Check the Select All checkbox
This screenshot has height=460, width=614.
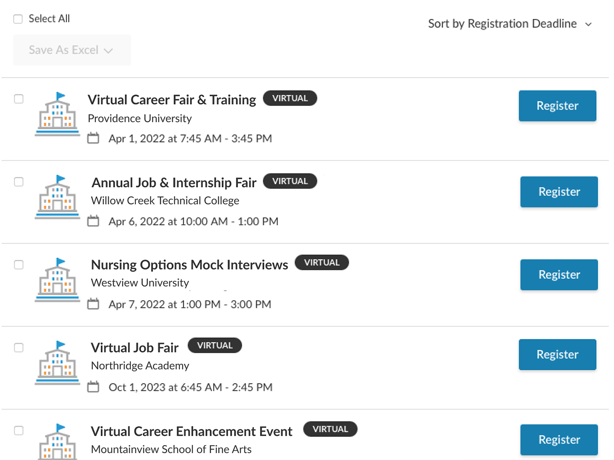point(18,19)
